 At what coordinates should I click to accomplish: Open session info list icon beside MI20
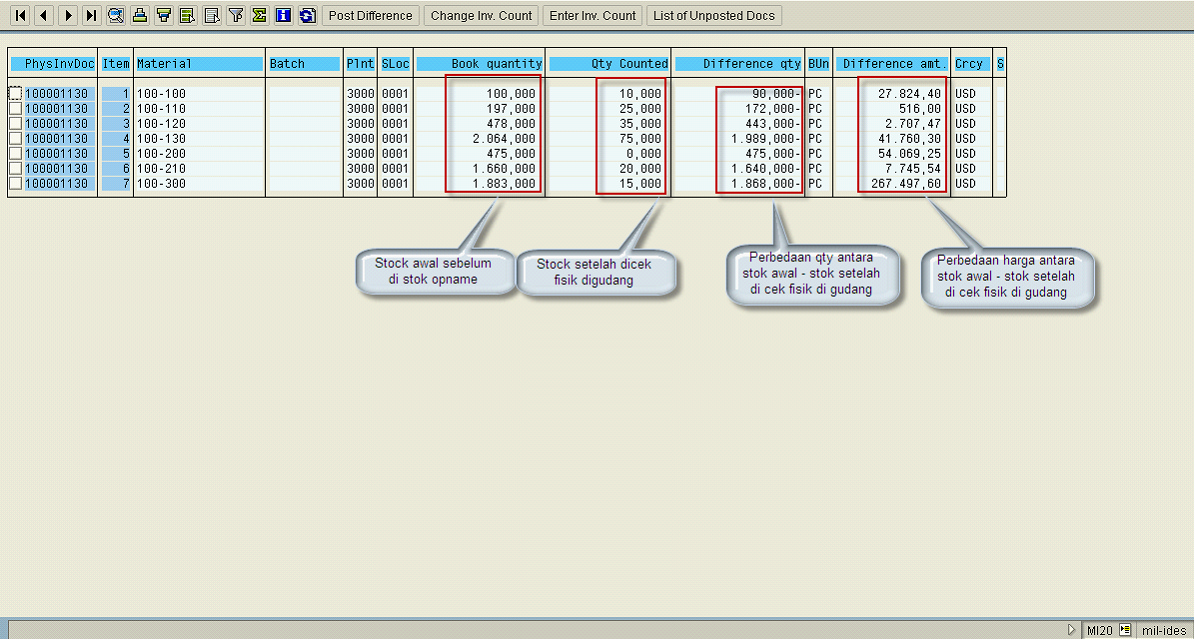coord(1125,630)
